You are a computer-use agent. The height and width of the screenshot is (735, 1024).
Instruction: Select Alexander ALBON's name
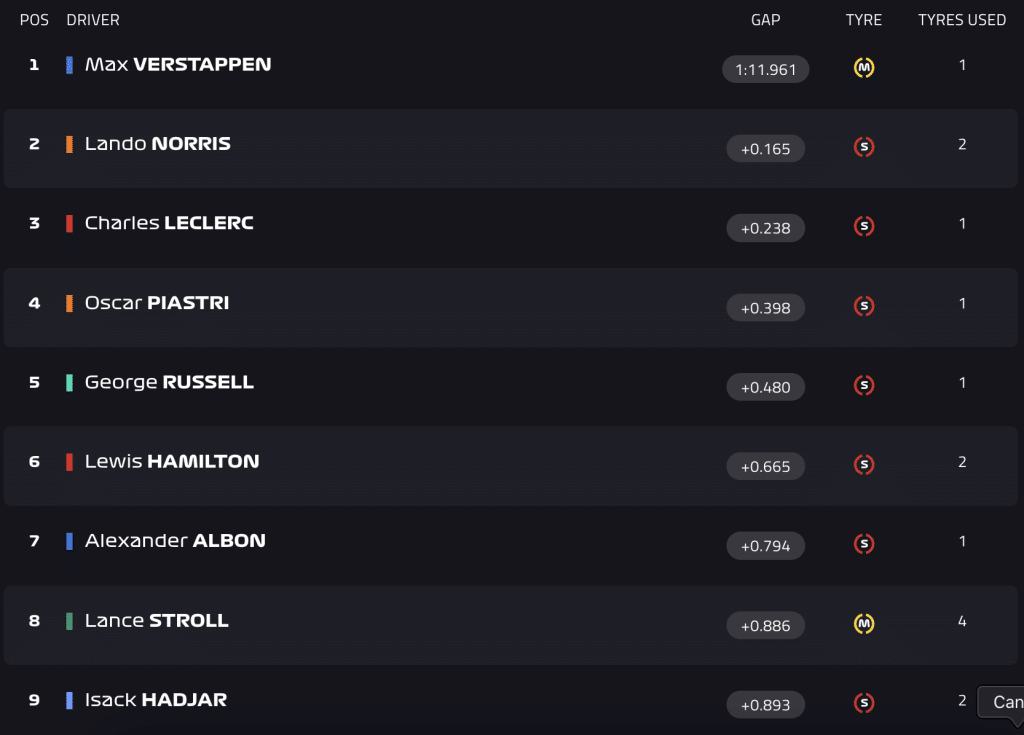coord(175,541)
